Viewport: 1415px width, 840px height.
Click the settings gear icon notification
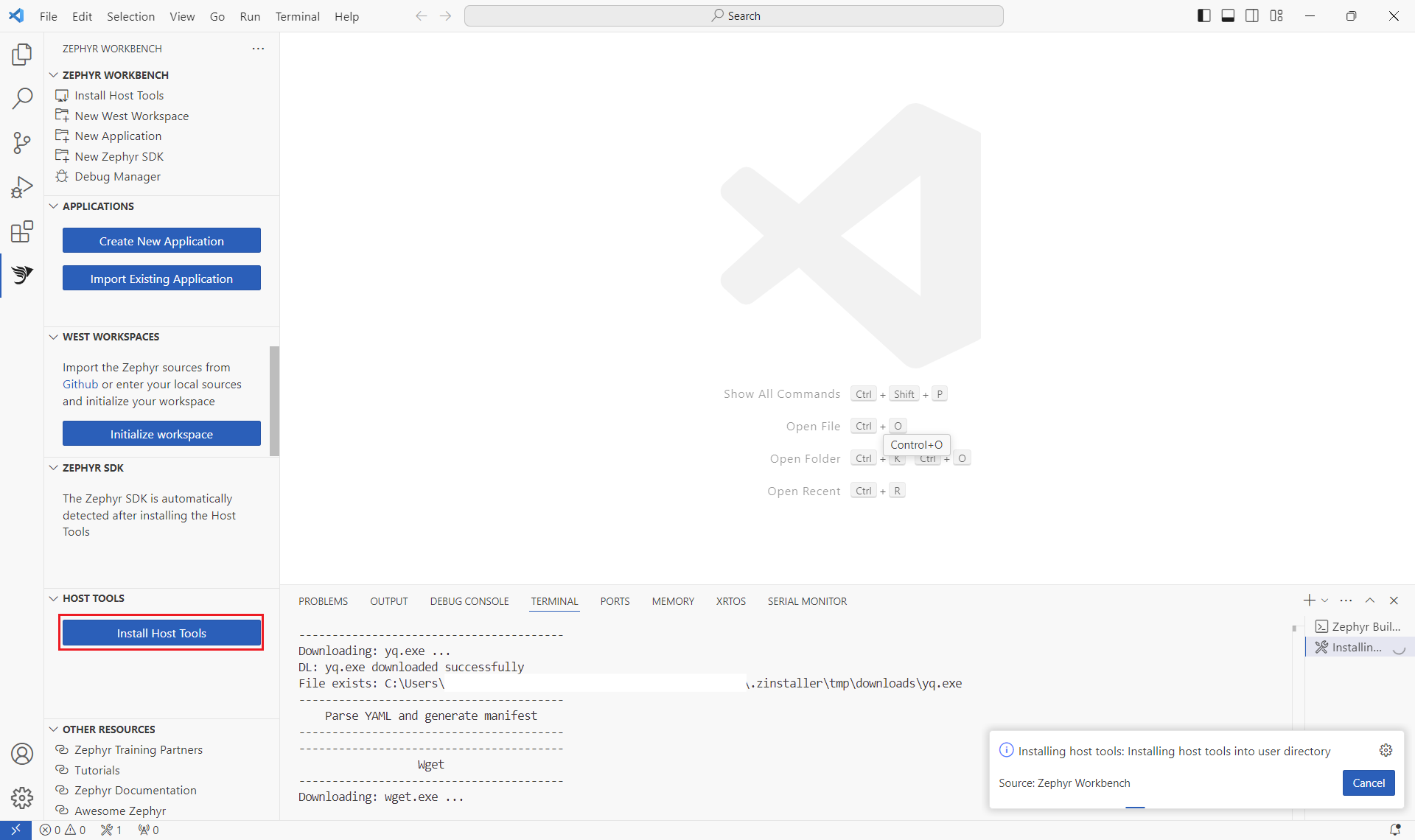tap(1386, 750)
